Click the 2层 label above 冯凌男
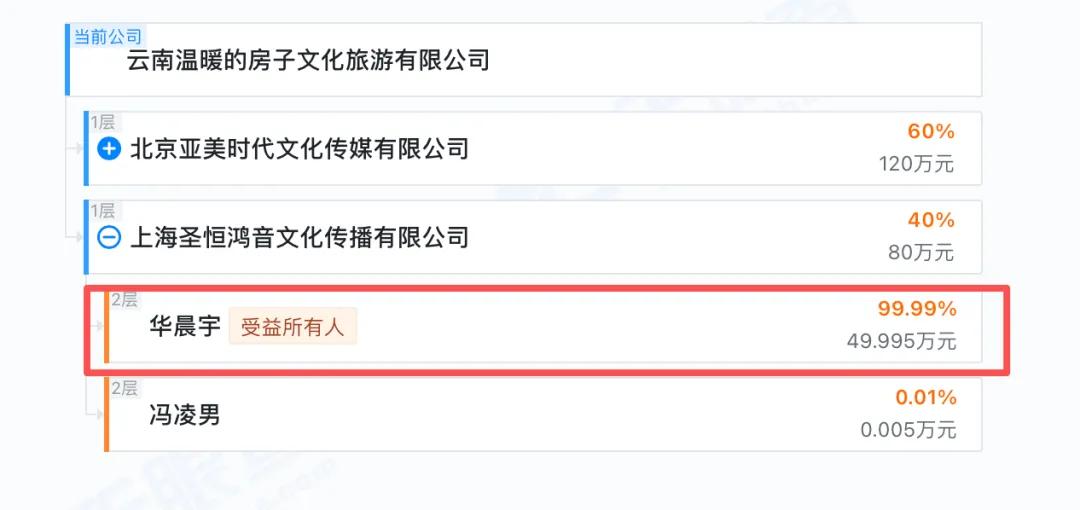Screen dimensions: 1080x510 [x=124, y=388]
